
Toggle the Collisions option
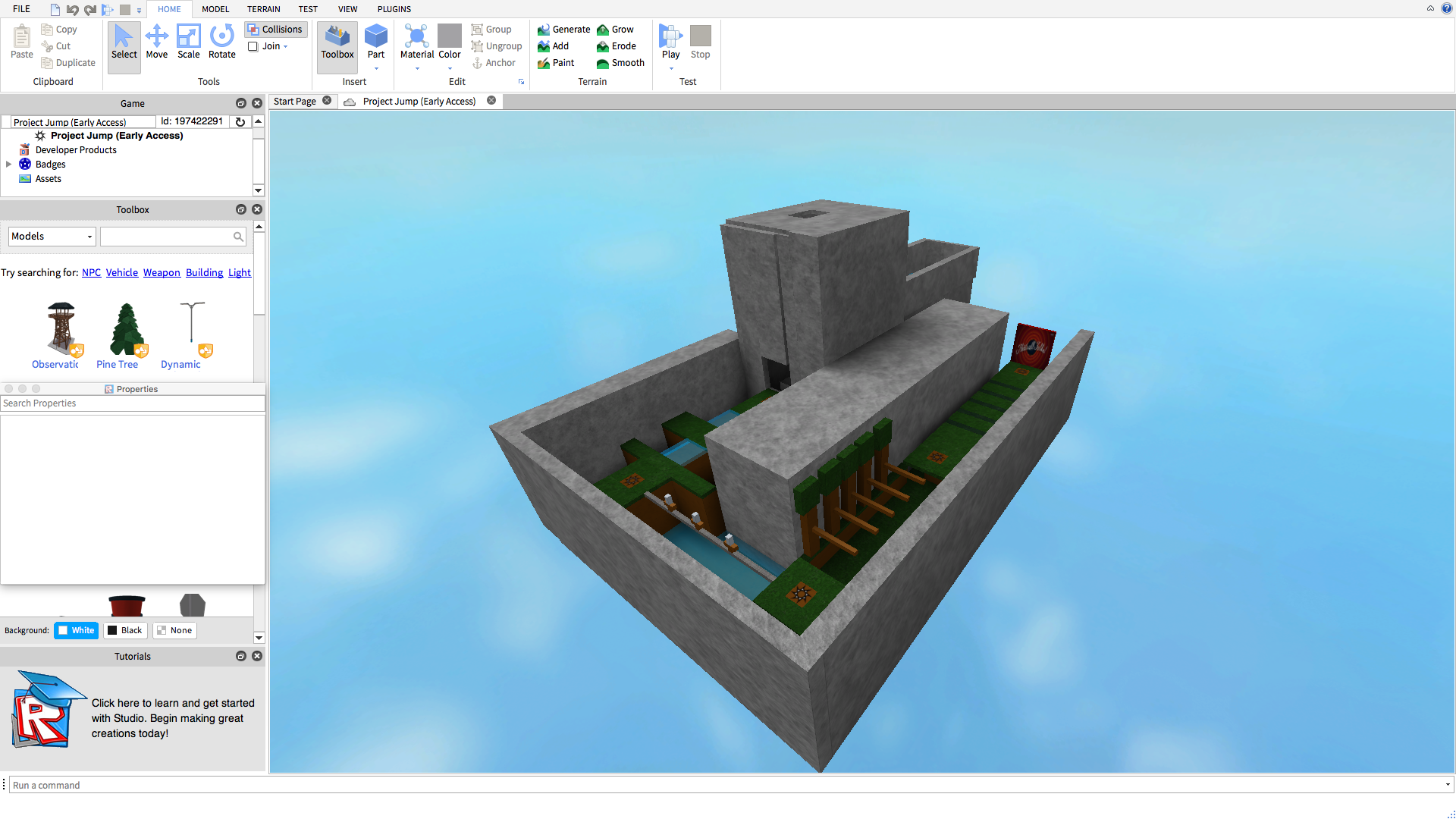[275, 30]
